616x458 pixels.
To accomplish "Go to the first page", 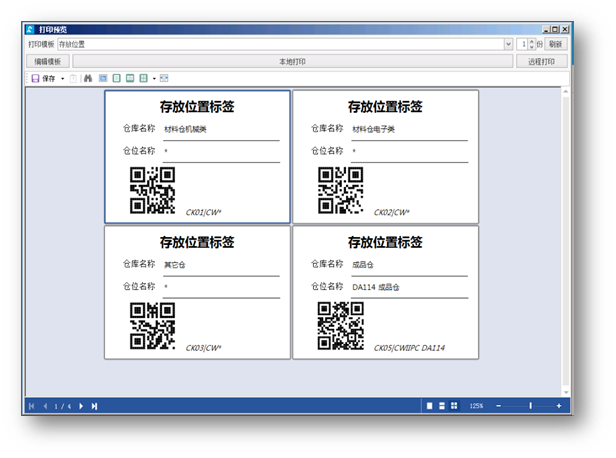I will [x=32, y=406].
